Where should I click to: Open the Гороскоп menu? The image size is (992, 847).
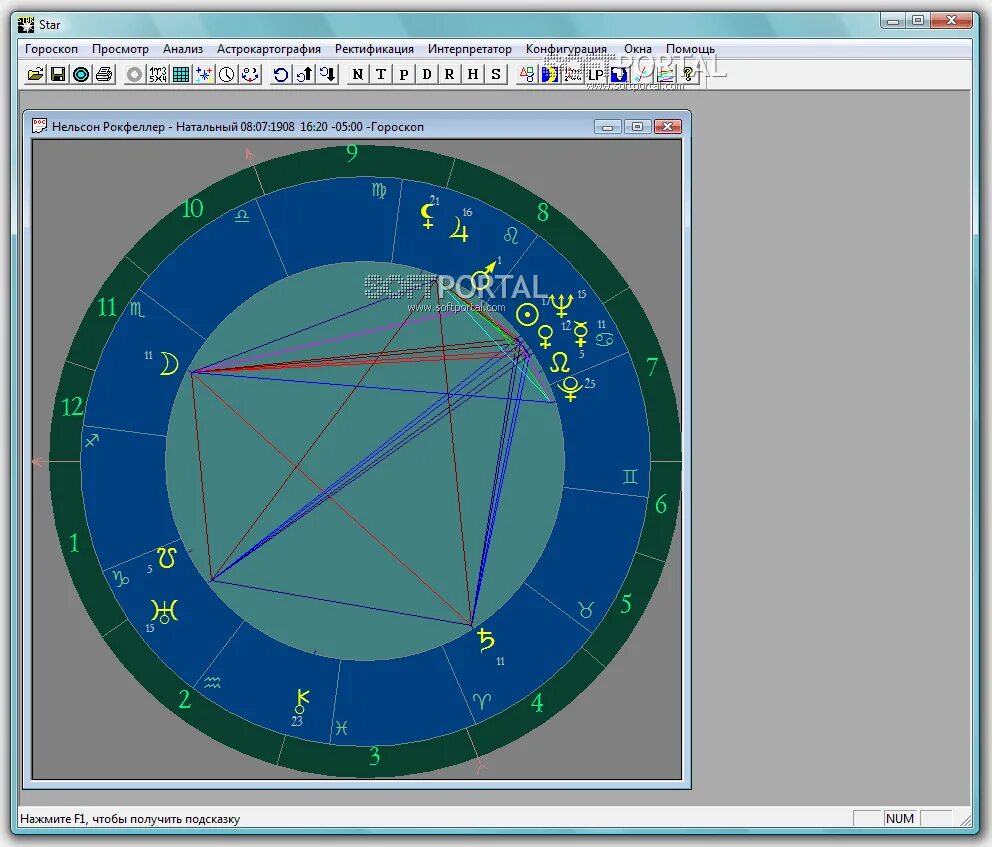coord(51,49)
